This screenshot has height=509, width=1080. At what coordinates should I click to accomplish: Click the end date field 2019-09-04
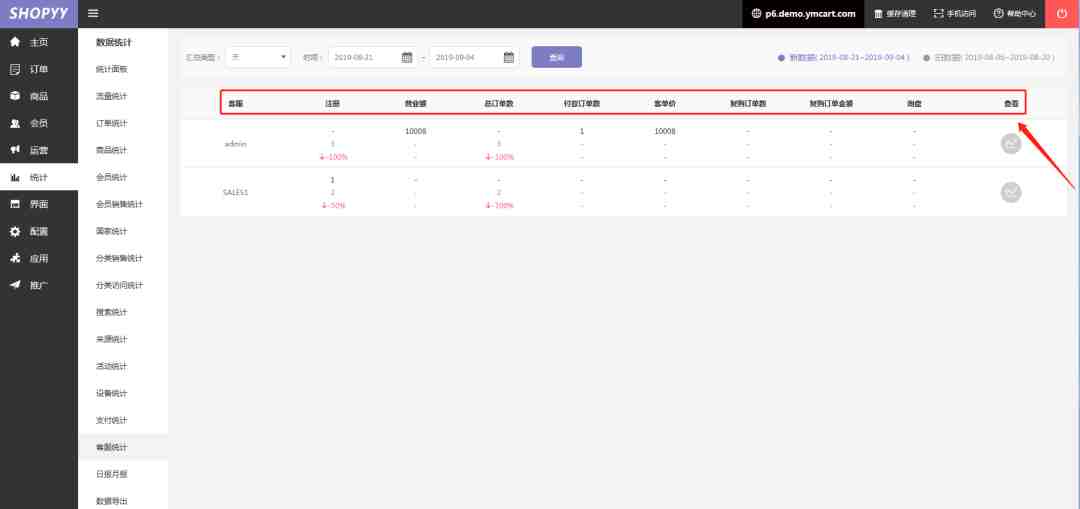point(475,57)
